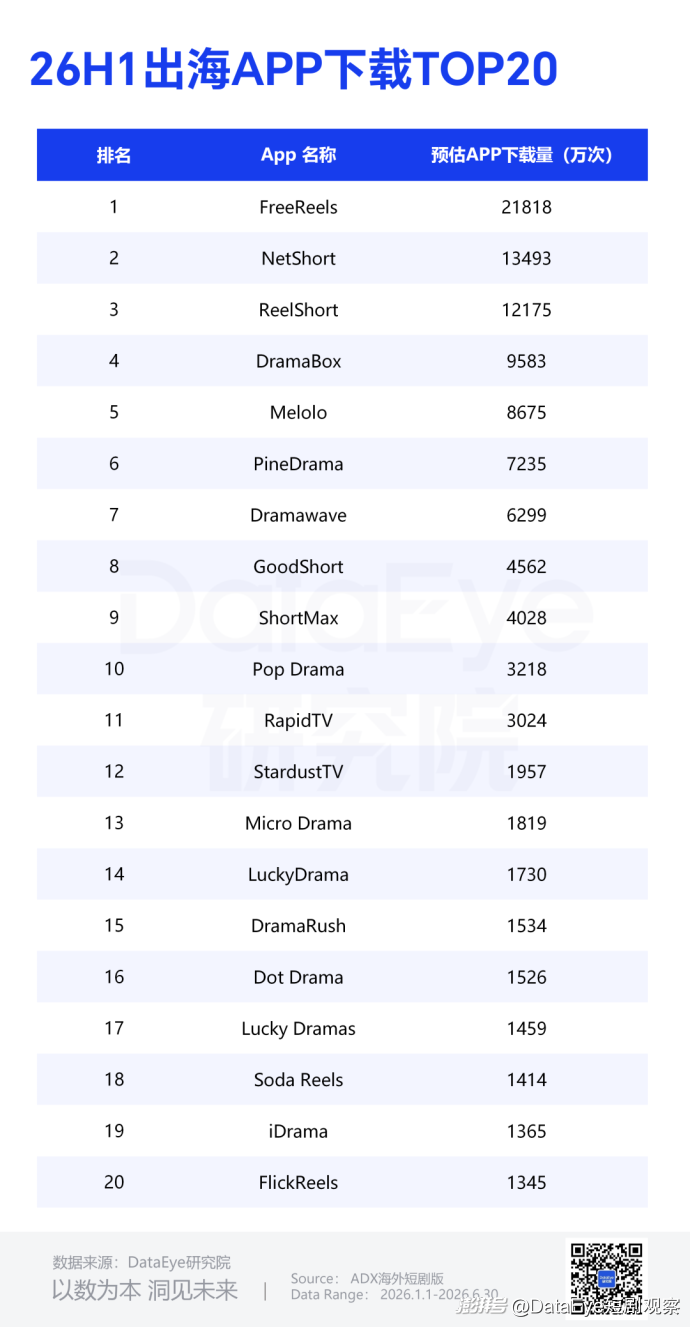Select DramaBox in the table
The height and width of the screenshot is (1327, 690).
[298, 361]
